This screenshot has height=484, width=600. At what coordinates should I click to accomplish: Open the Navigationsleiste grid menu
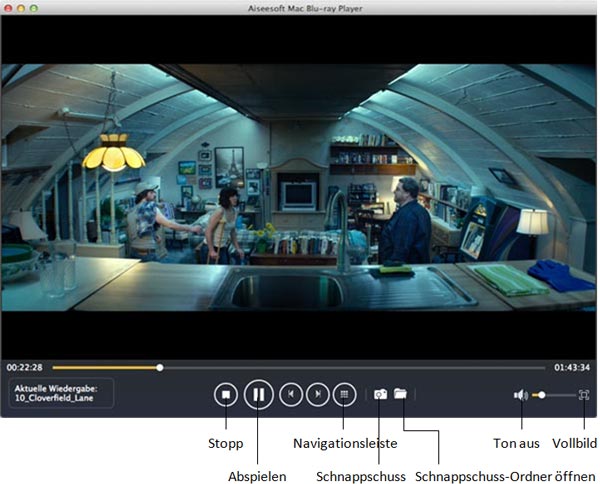click(x=344, y=394)
